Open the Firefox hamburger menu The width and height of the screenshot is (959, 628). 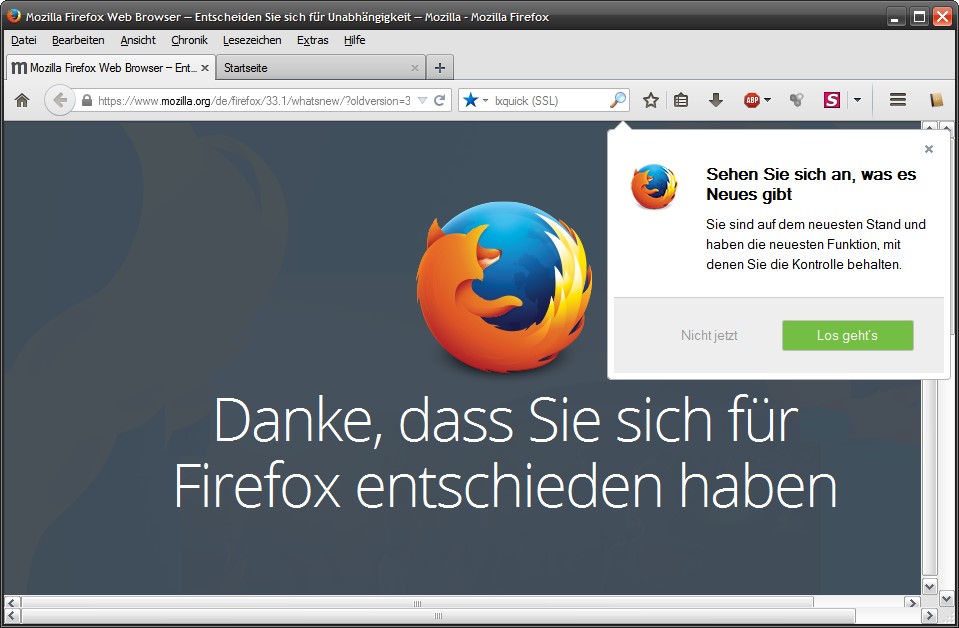click(898, 100)
